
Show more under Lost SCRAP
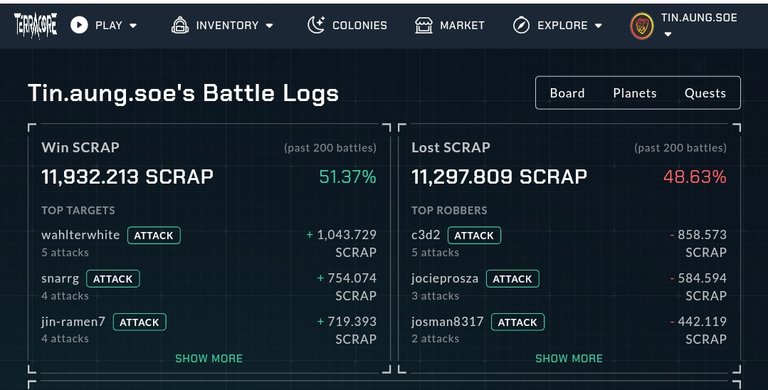569,359
